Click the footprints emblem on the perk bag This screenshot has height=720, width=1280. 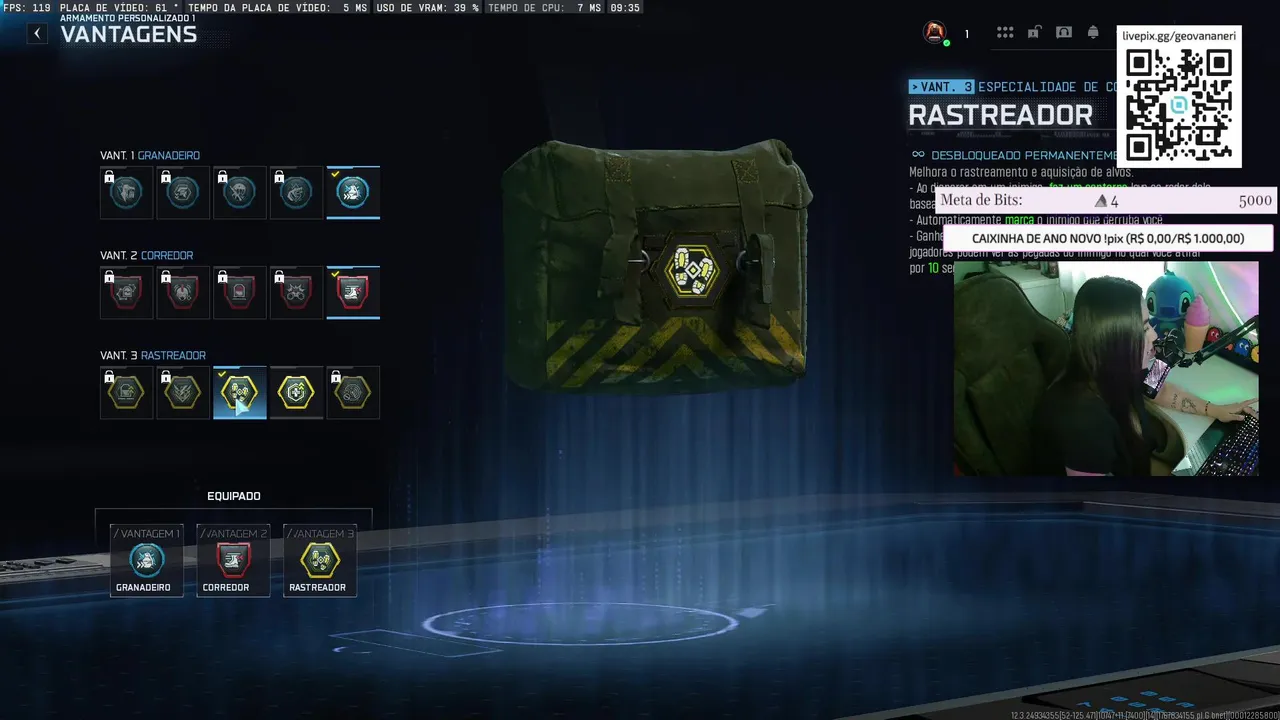click(x=692, y=271)
